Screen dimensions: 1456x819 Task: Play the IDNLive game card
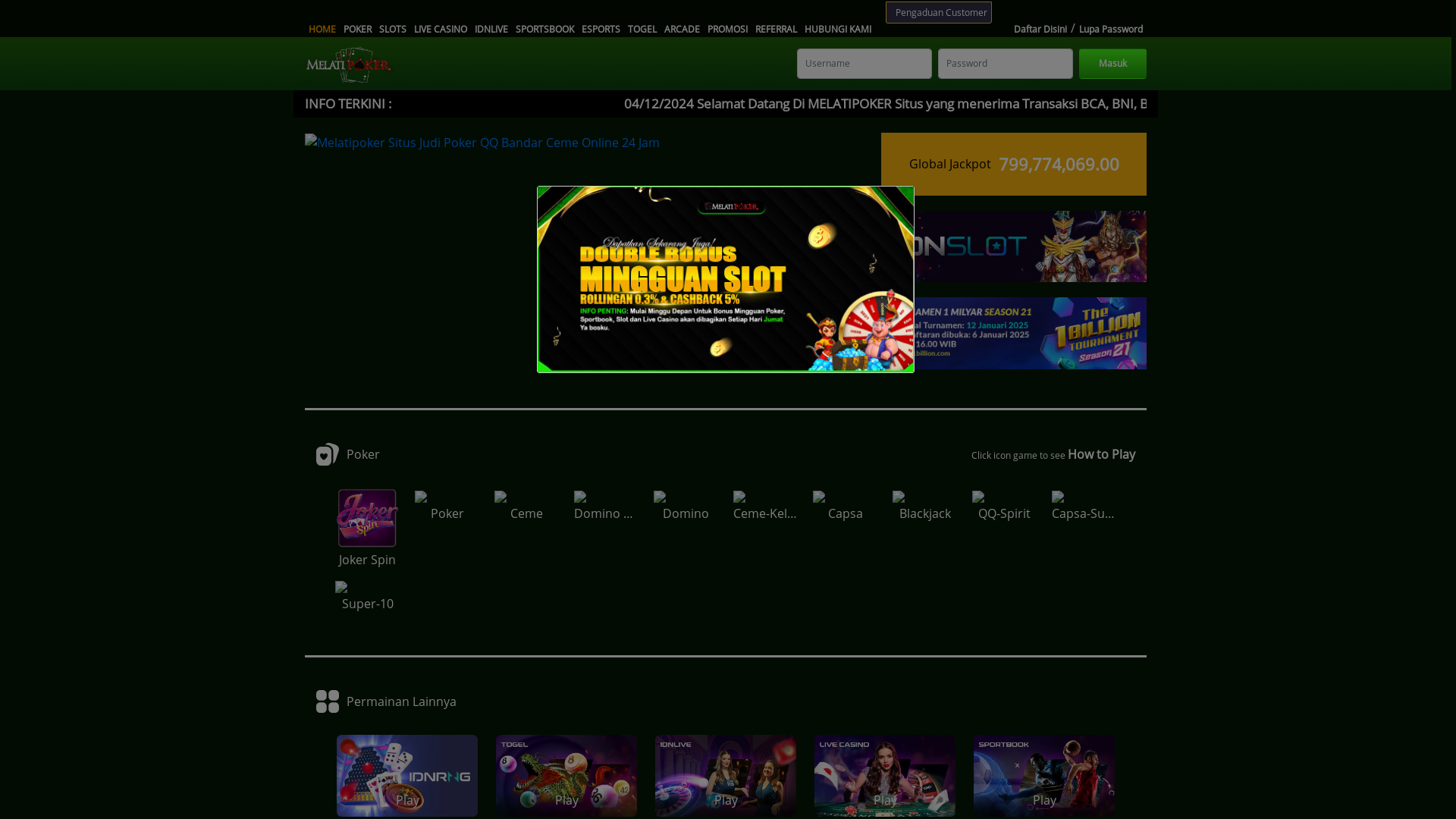726,775
